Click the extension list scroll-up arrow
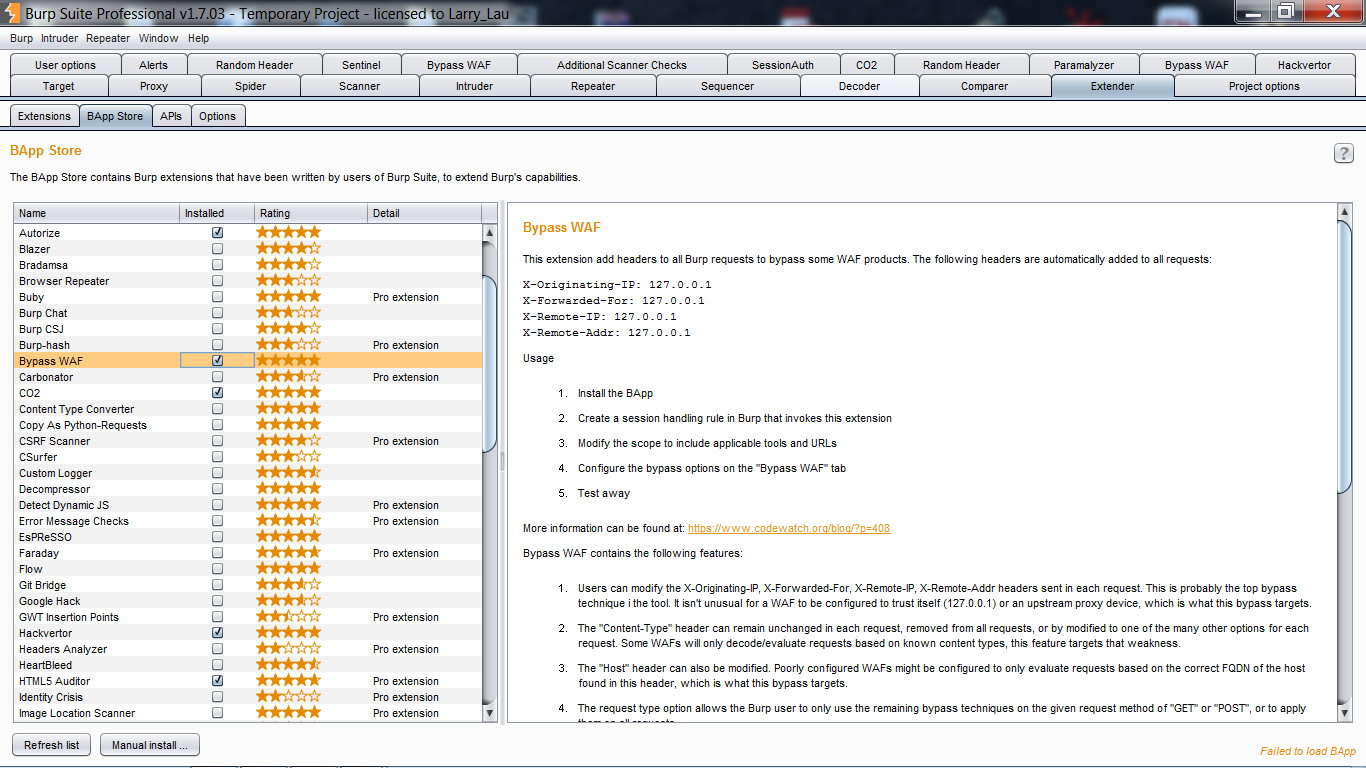1366x768 pixels. [489, 233]
